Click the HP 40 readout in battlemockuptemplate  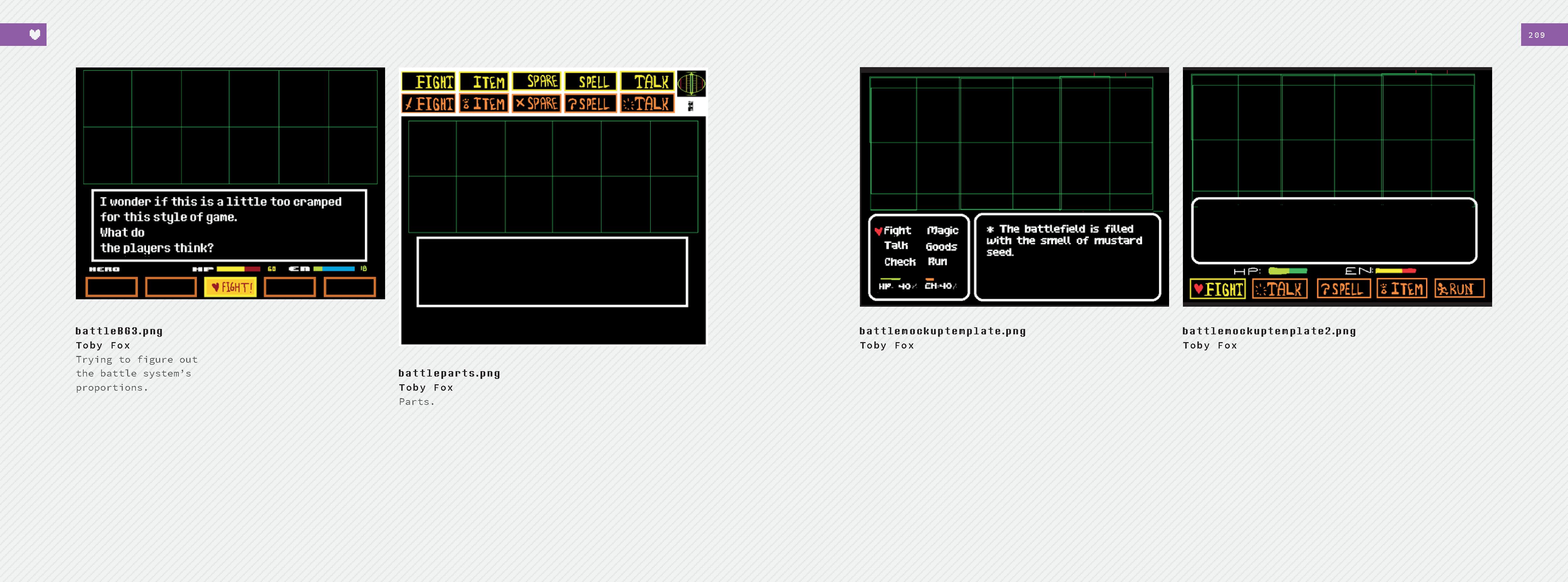click(898, 286)
